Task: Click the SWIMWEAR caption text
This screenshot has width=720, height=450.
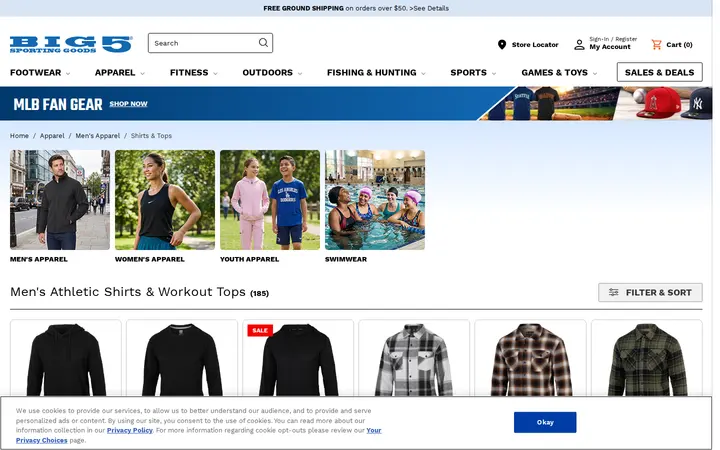Action: 346,259
